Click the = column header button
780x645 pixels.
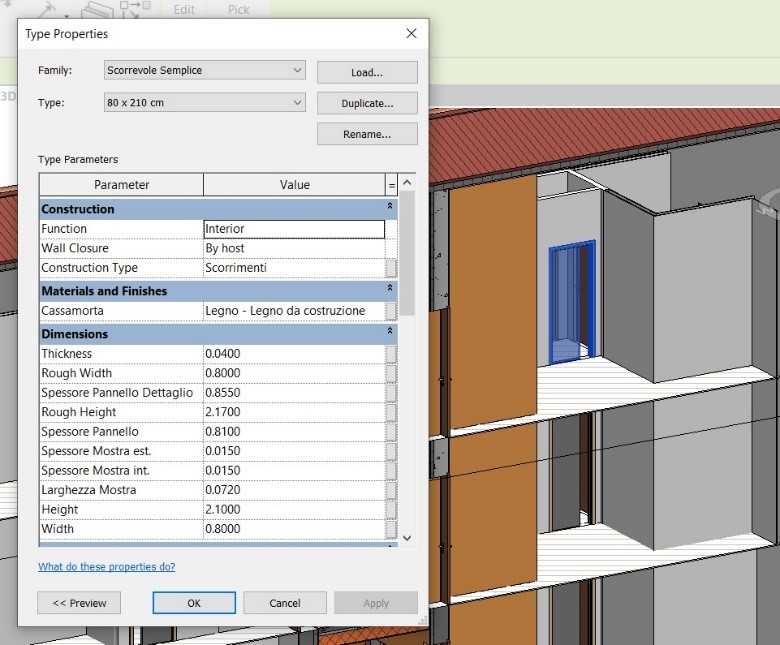391,185
